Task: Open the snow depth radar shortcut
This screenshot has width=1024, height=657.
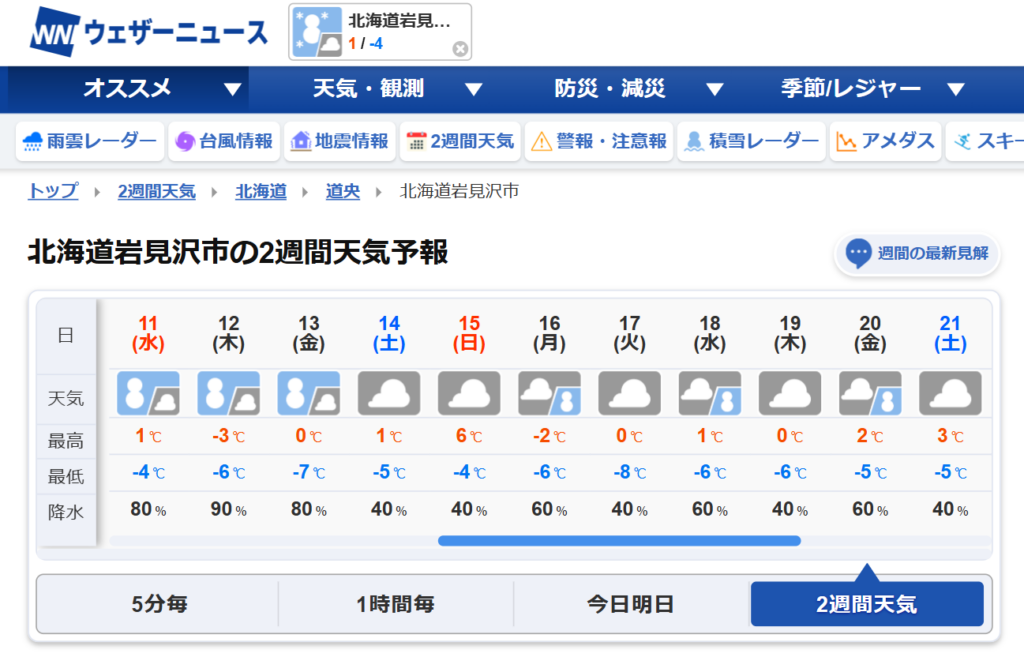Action: point(751,141)
